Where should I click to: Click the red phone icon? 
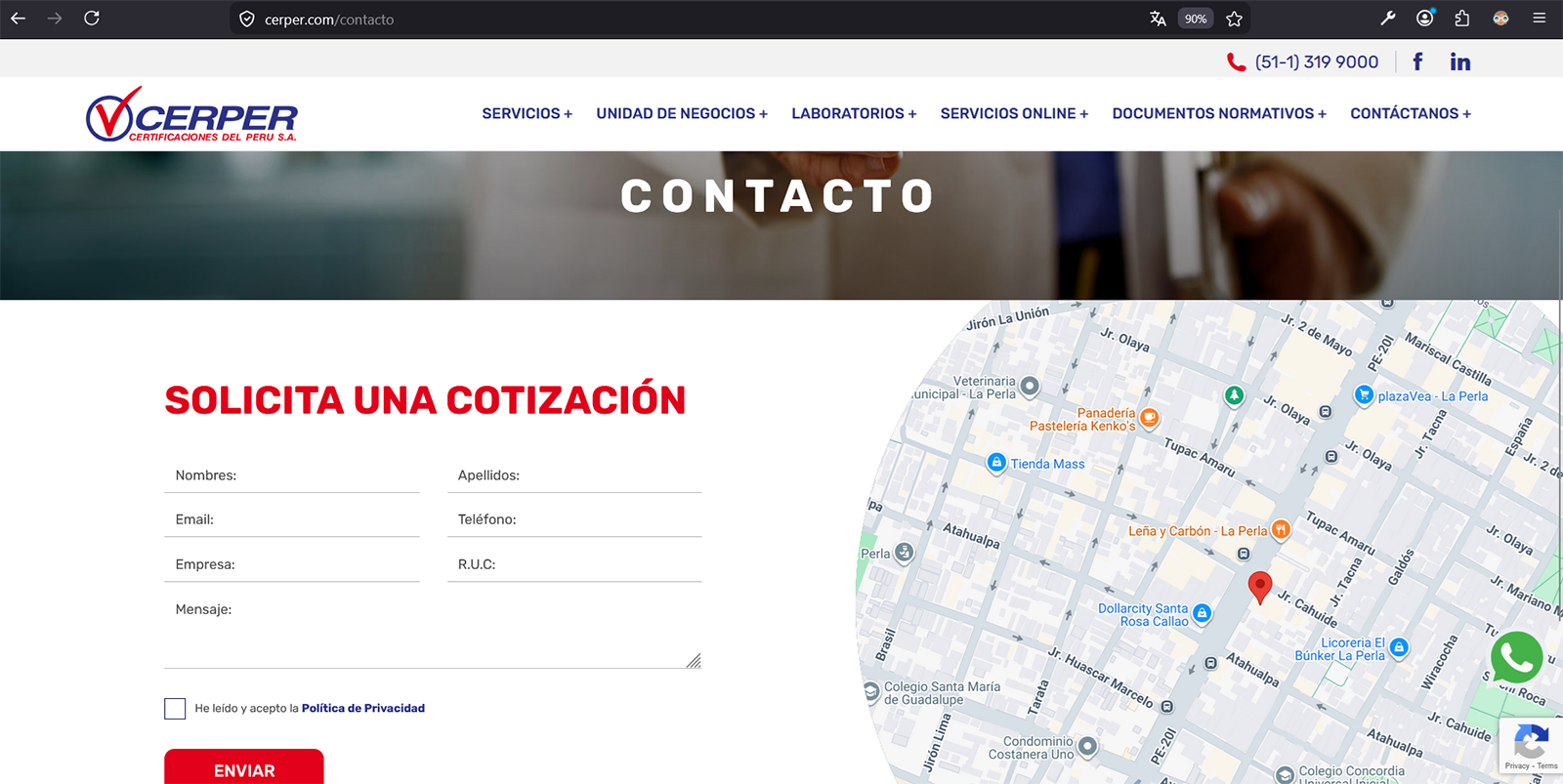[x=1236, y=62]
